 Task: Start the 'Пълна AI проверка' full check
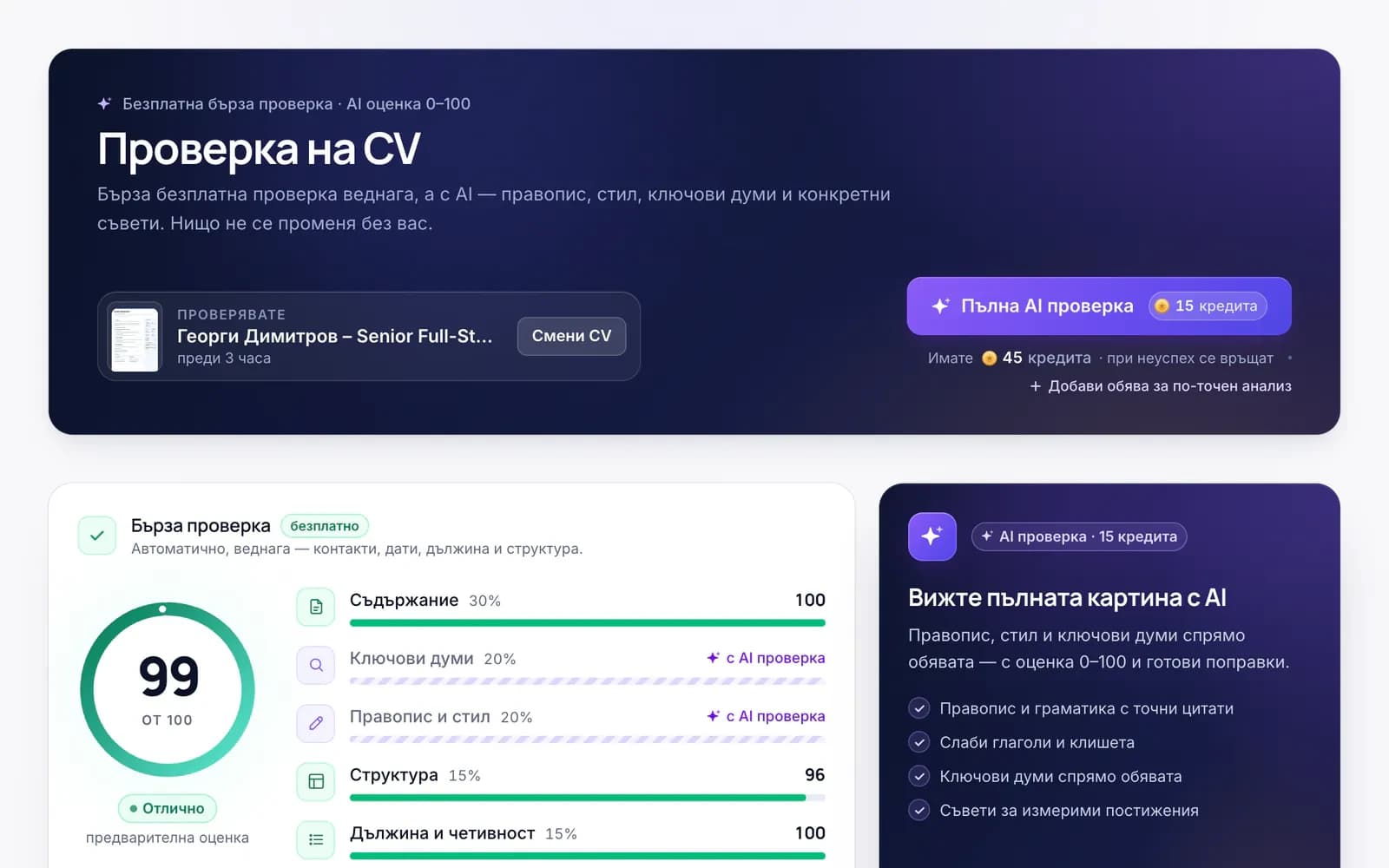[x=1099, y=306]
